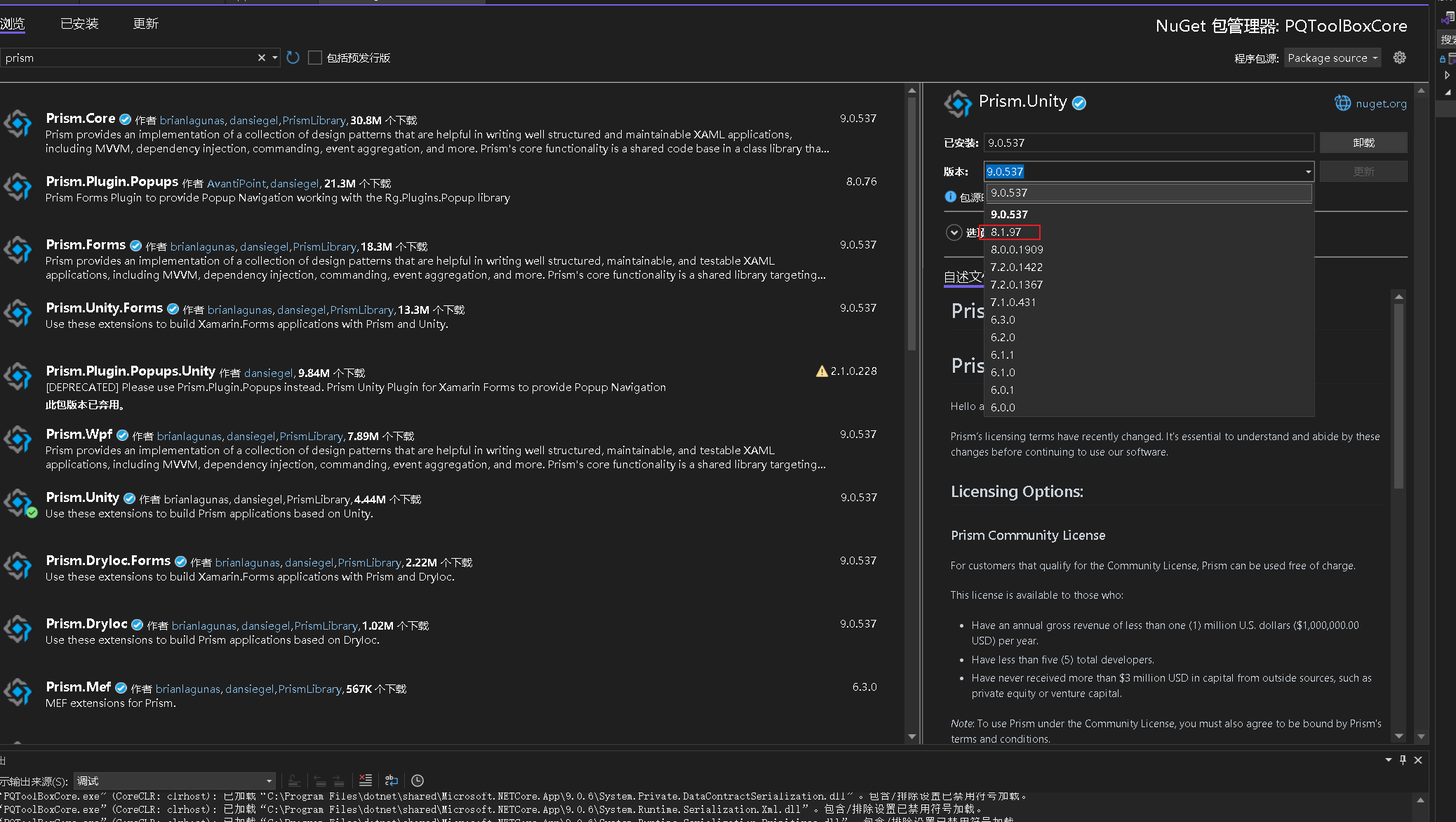Click 6.3.0 version on Prism.Mef row
Viewport: 1456px width, 822px height.
[864, 687]
